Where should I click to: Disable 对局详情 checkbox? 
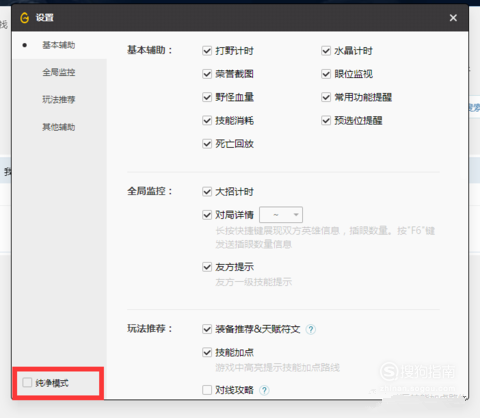[207, 215]
